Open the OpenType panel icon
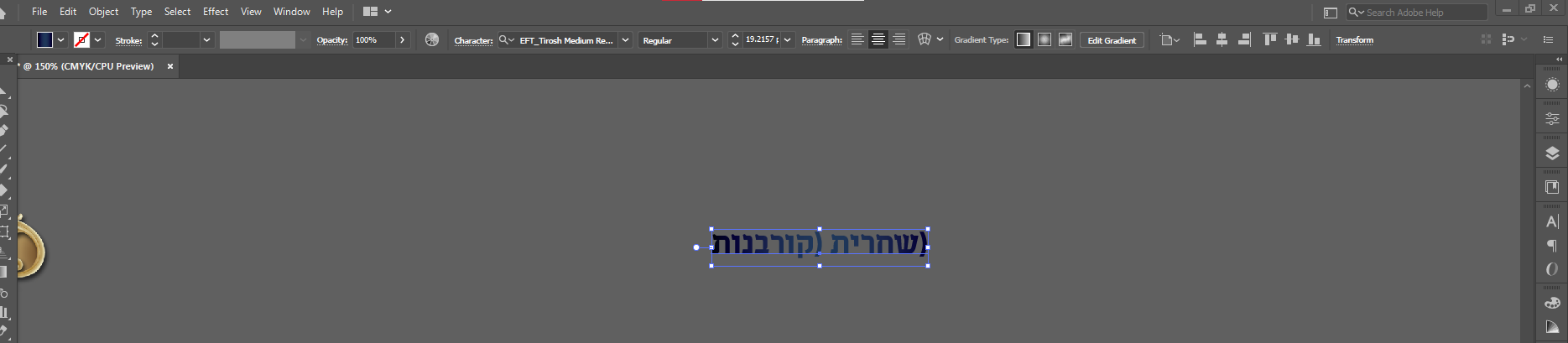The image size is (1568, 343). coord(1552,269)
